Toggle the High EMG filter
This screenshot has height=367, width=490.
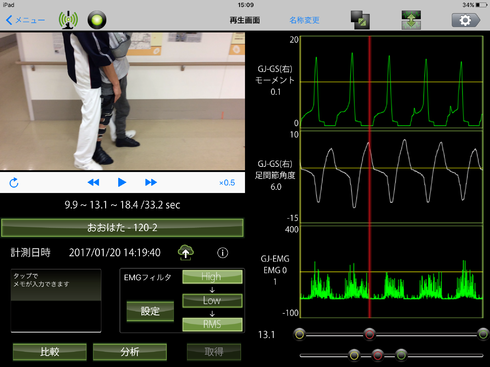pyautogui.click(x=212, y=277)
